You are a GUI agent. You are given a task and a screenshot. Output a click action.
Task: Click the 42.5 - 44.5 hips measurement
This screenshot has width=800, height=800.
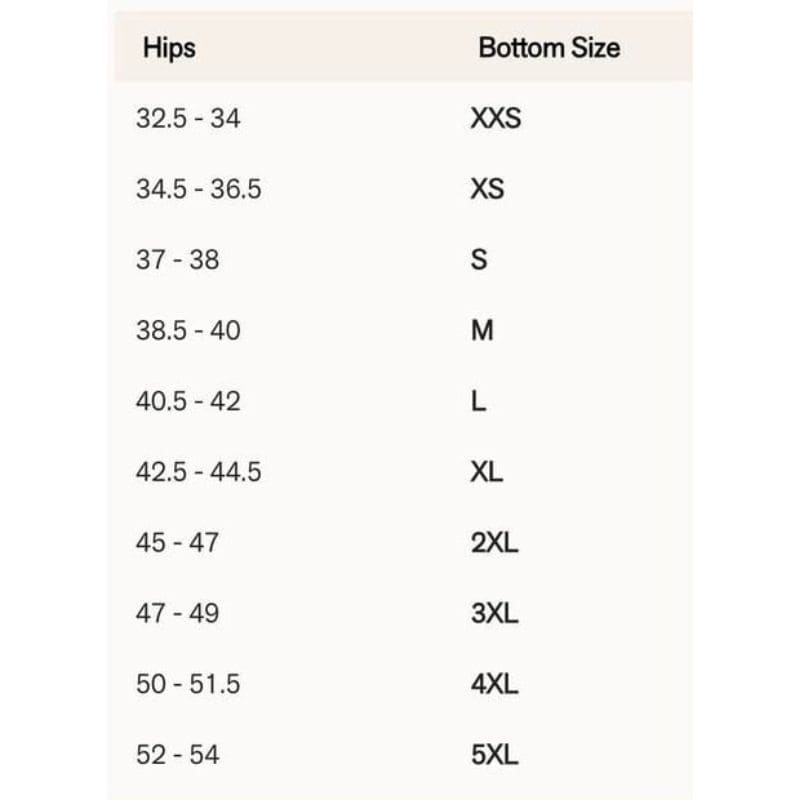click(199, 472)
